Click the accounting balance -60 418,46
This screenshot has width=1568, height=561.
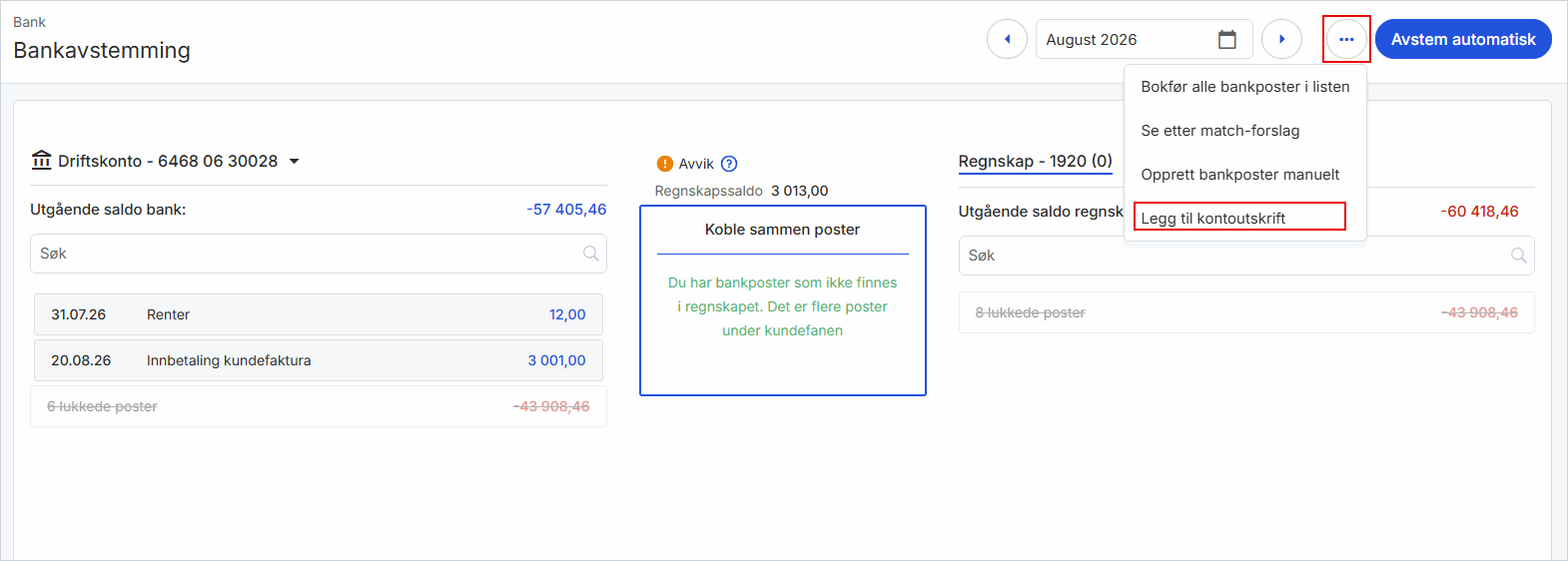tap(1479, 212)
